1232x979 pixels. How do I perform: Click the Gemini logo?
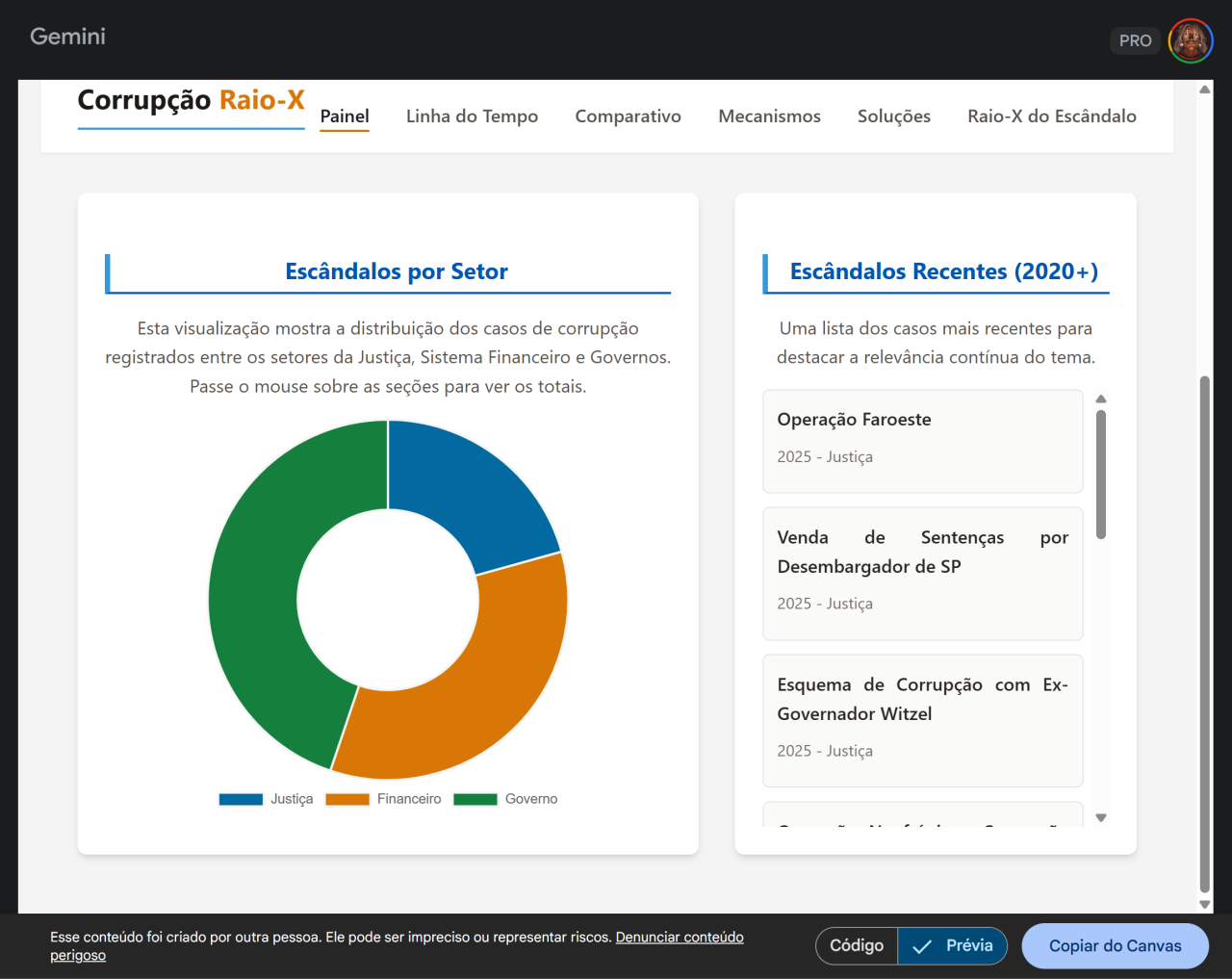tap(67, 37)
